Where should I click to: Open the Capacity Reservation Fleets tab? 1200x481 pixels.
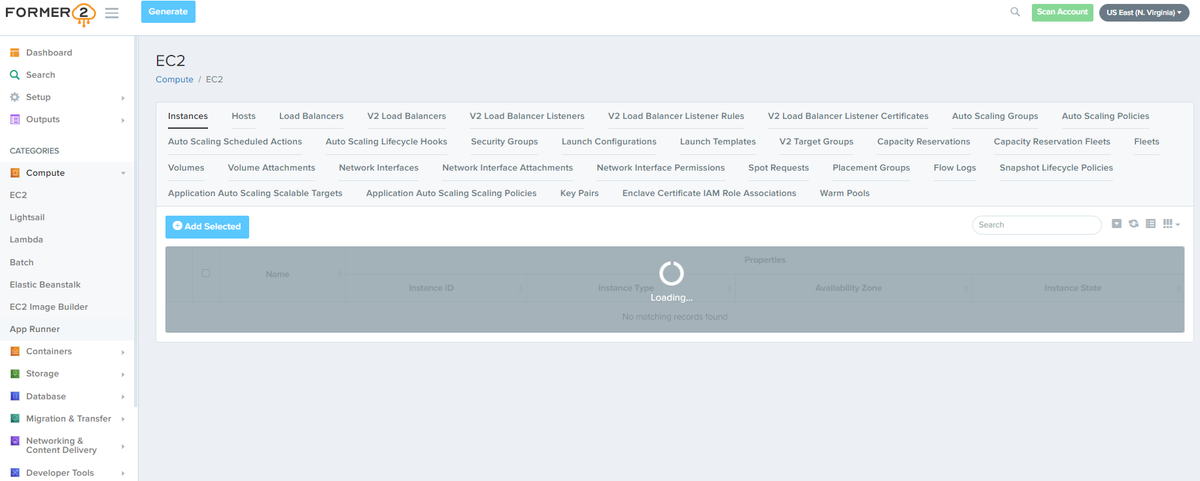pos(1052,142)
